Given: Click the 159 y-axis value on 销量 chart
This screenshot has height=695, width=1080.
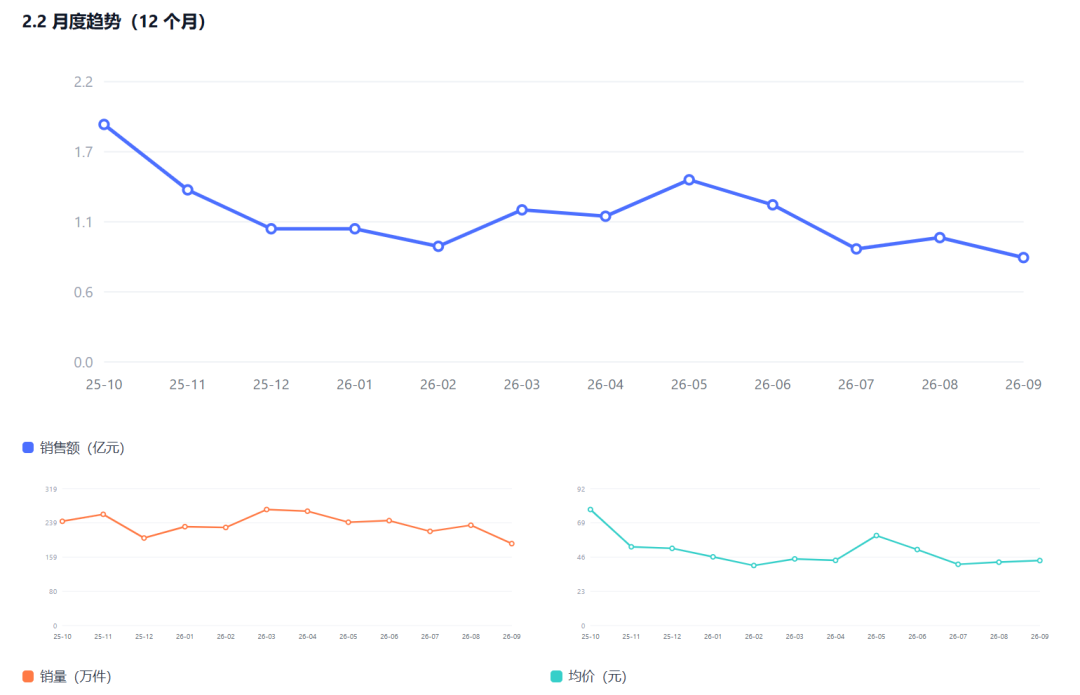Looking at the screenshot, I should (51, 557).
